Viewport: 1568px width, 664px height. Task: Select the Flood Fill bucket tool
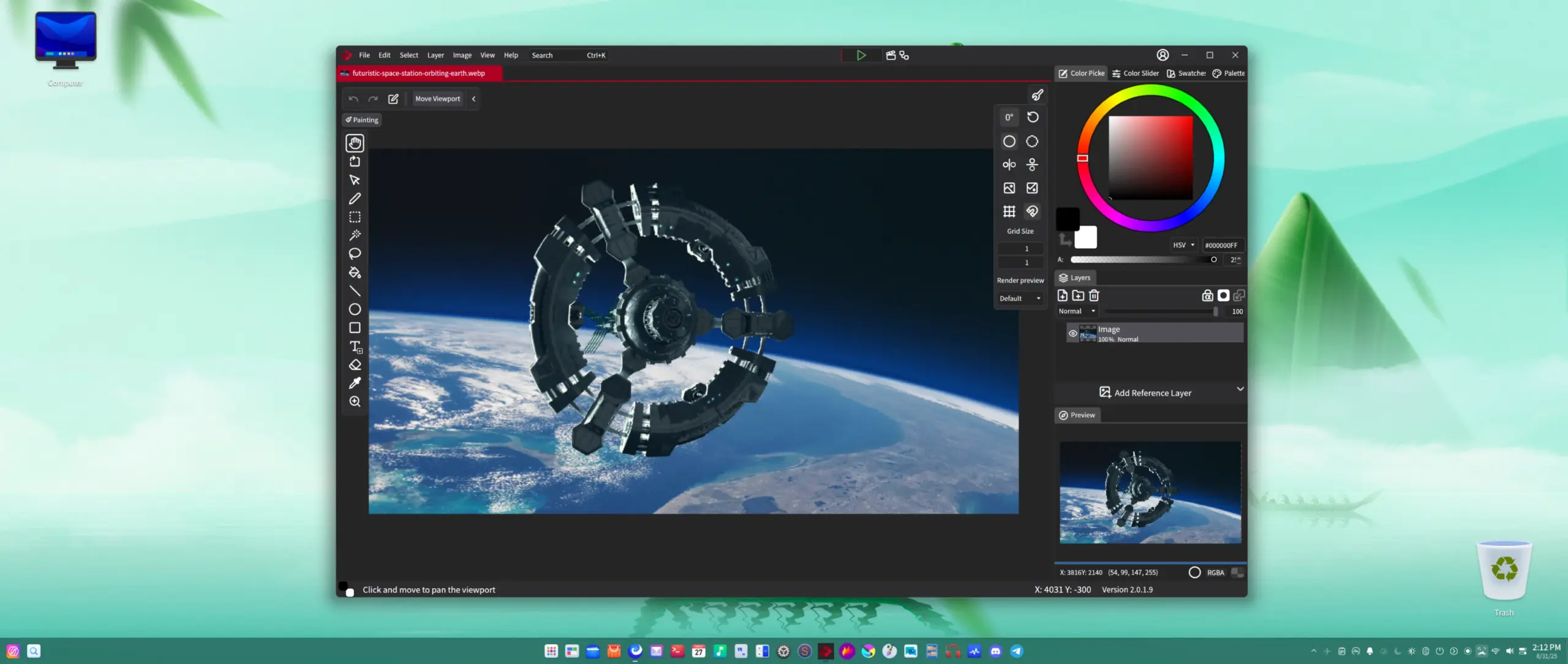(x=355, y=273)
